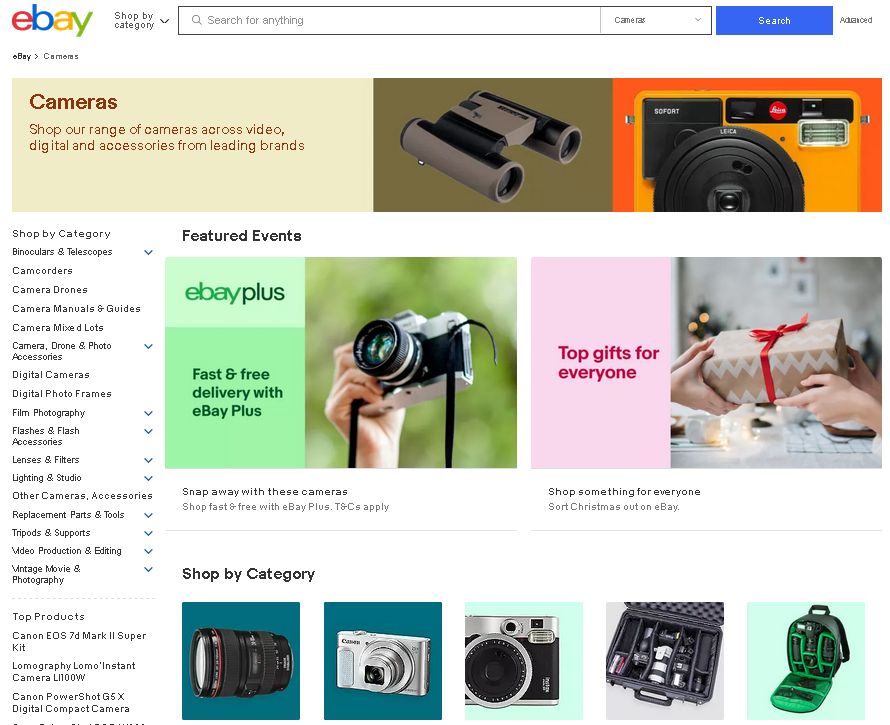Click Shop something for everyone link

click(x=624, y=492)
